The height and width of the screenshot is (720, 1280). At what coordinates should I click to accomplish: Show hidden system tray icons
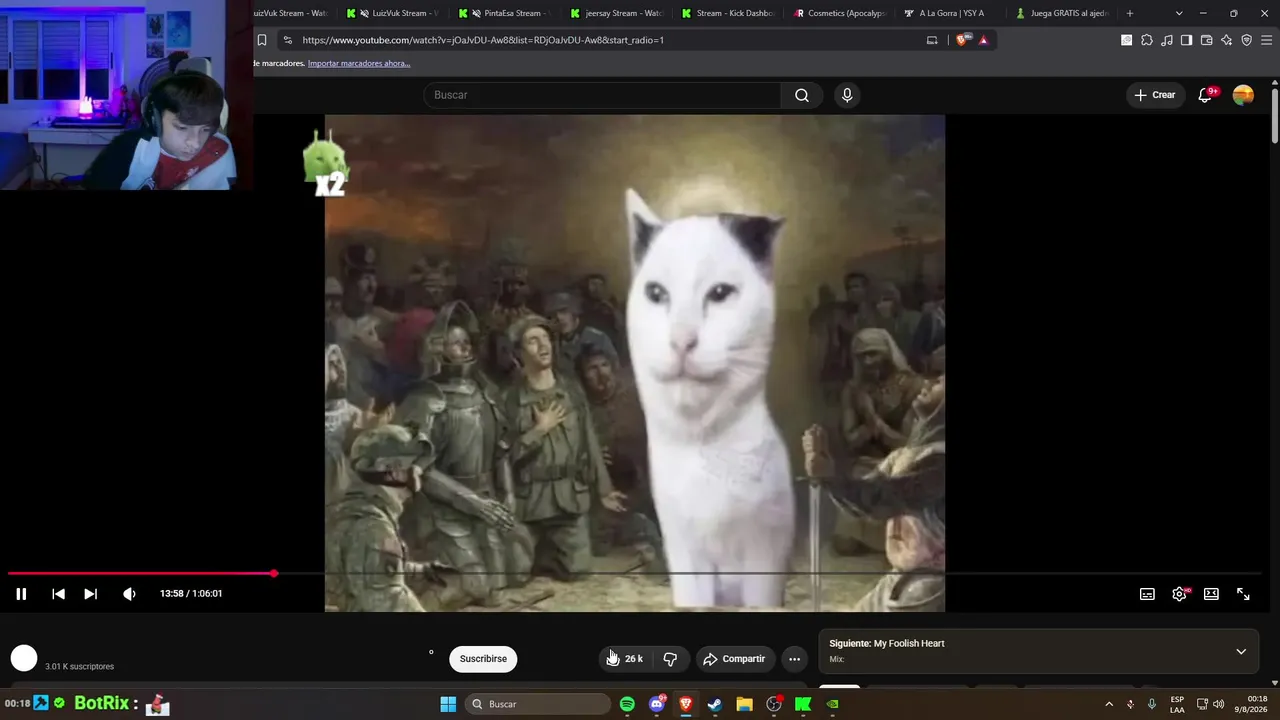[x=1109, y=704]
